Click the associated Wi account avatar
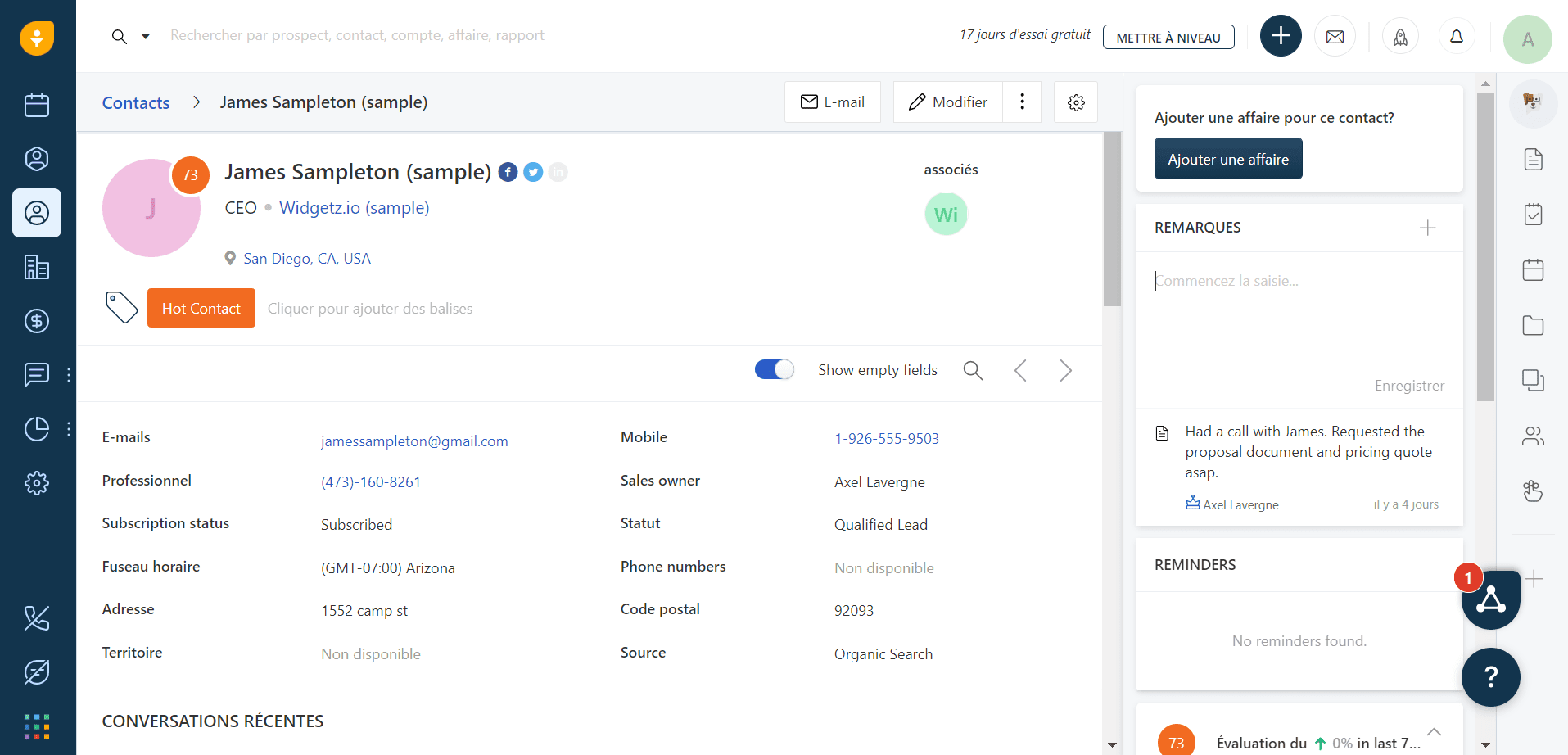 coord(946,215)
